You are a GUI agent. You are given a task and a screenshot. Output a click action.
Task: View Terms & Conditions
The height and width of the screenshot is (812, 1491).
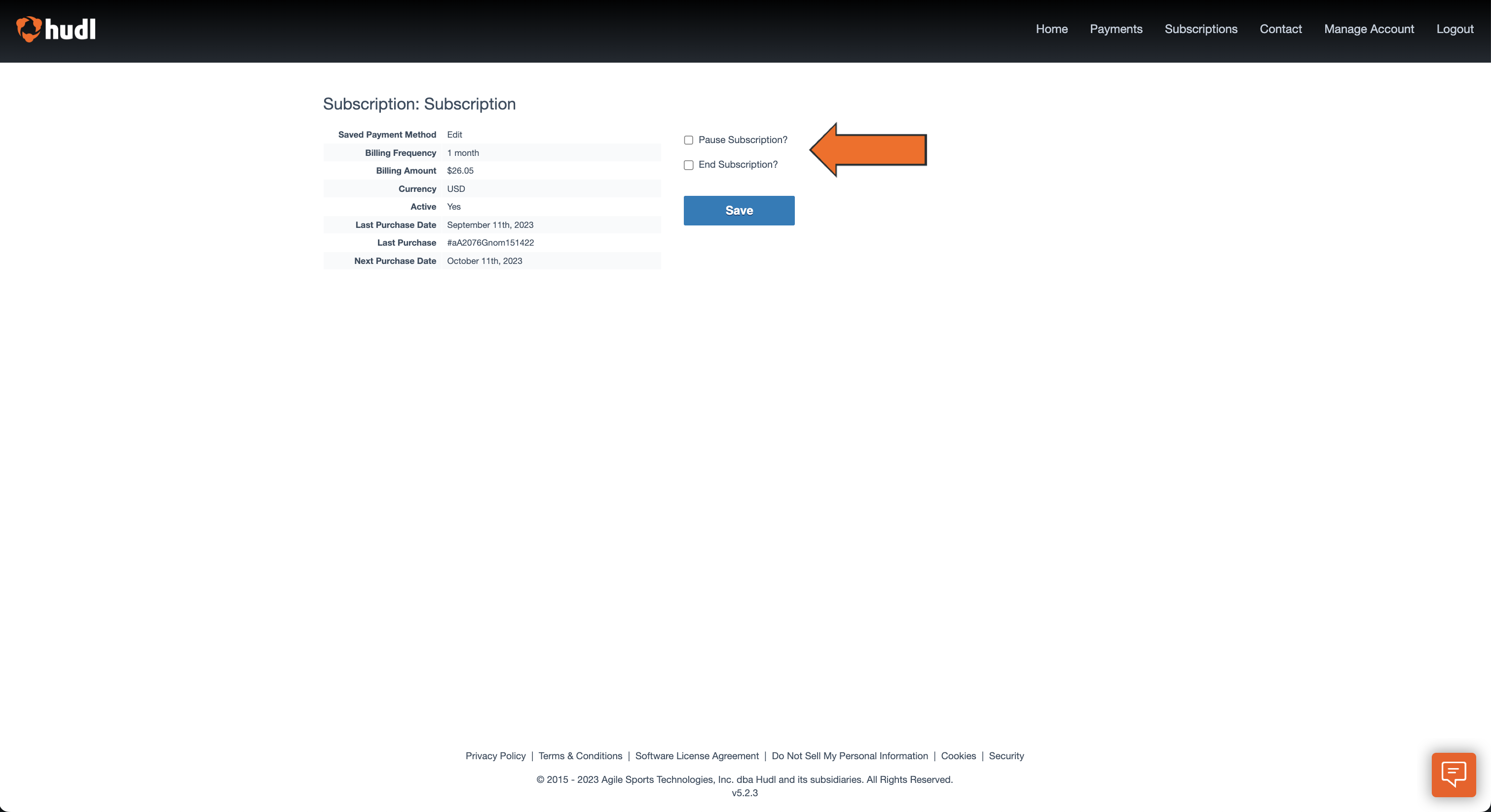pos(581,755)
